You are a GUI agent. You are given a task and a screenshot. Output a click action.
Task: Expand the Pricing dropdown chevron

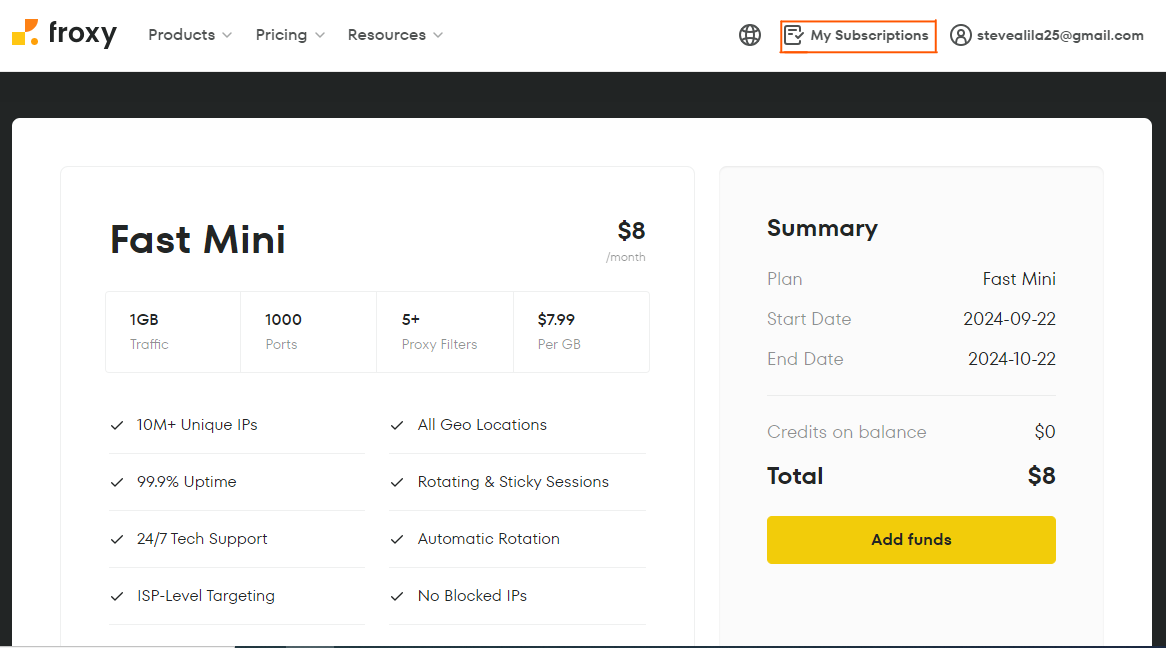pos(320,35)
